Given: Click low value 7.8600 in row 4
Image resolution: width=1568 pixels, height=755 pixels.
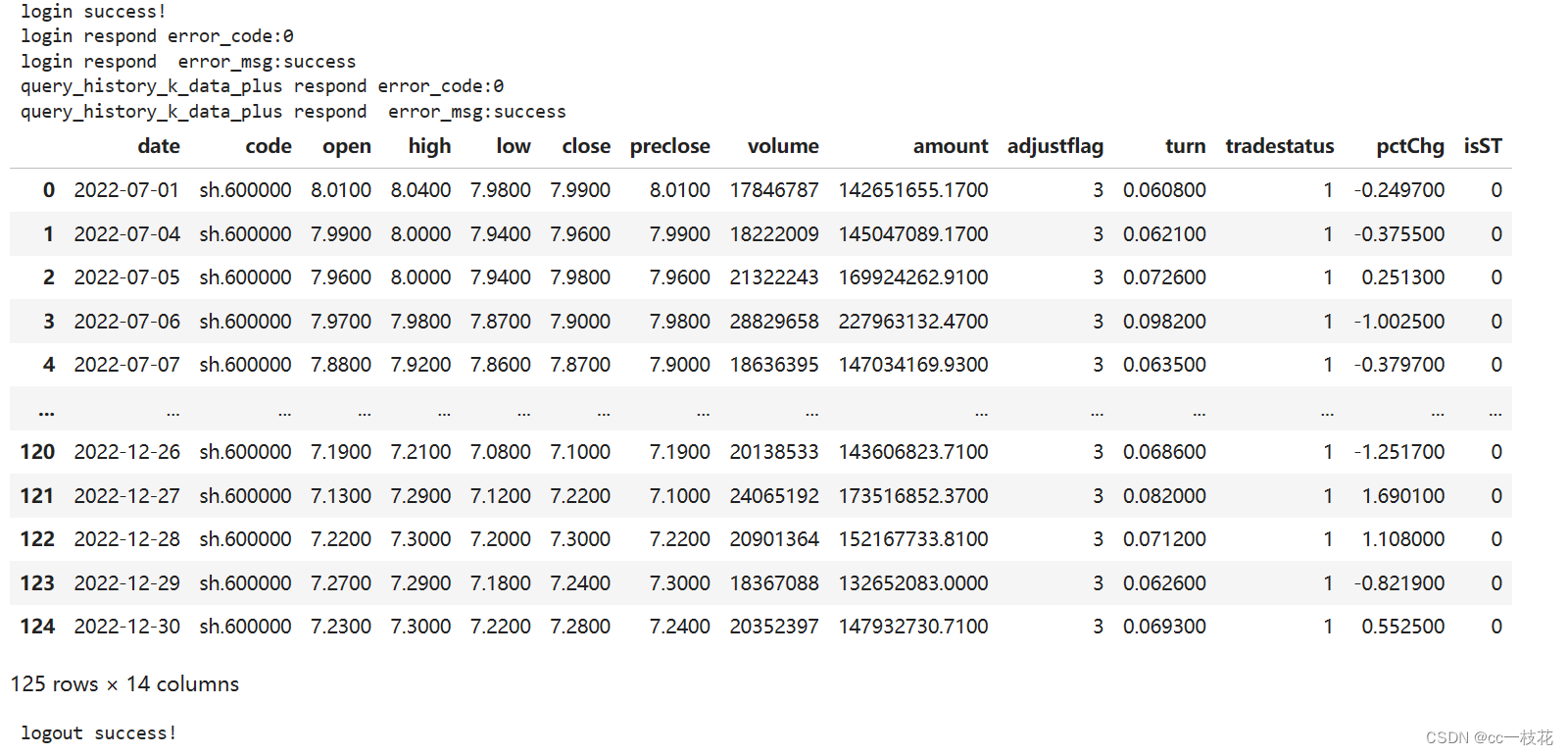Looking at the screenshot, I should click(x=501, y=365).
